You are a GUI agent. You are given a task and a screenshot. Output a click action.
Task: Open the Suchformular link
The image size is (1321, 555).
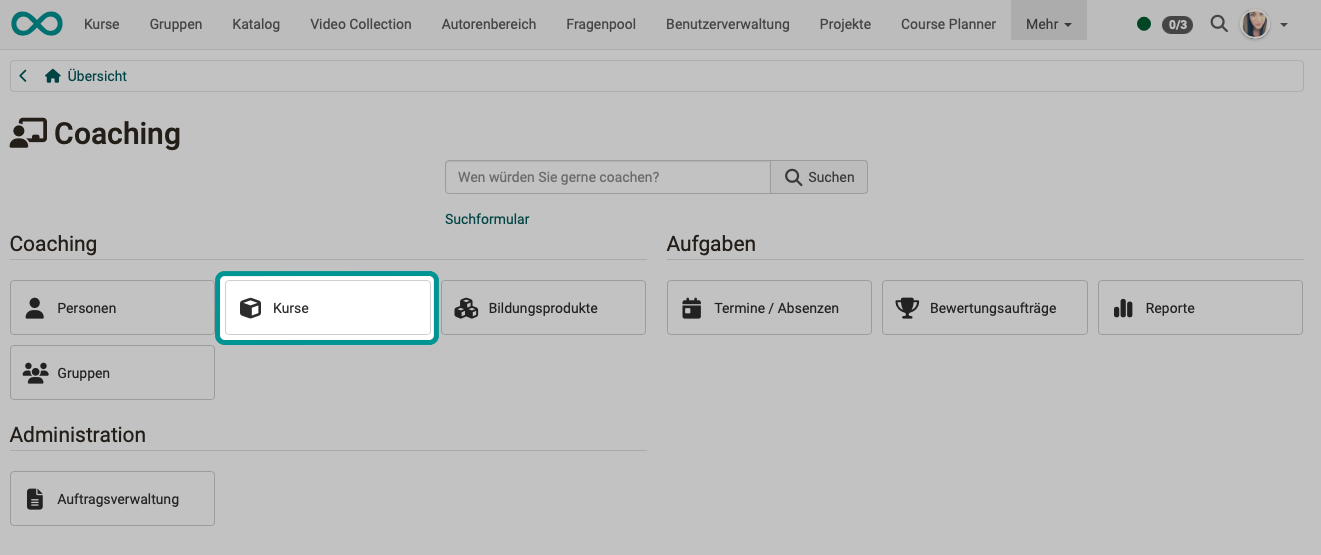(x=487, y=219)
